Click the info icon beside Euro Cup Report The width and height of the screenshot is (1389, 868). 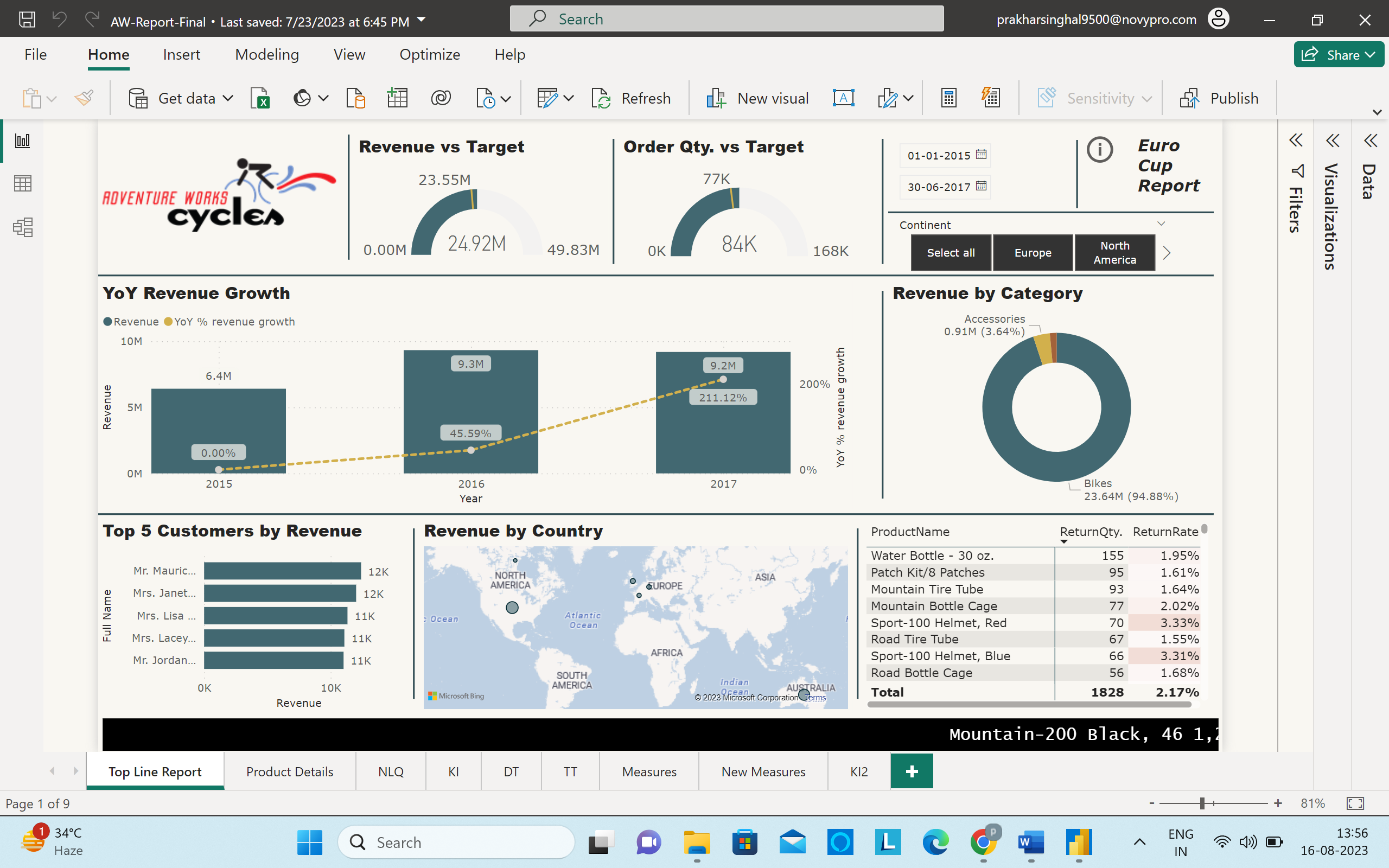(x=1100, y=150)
